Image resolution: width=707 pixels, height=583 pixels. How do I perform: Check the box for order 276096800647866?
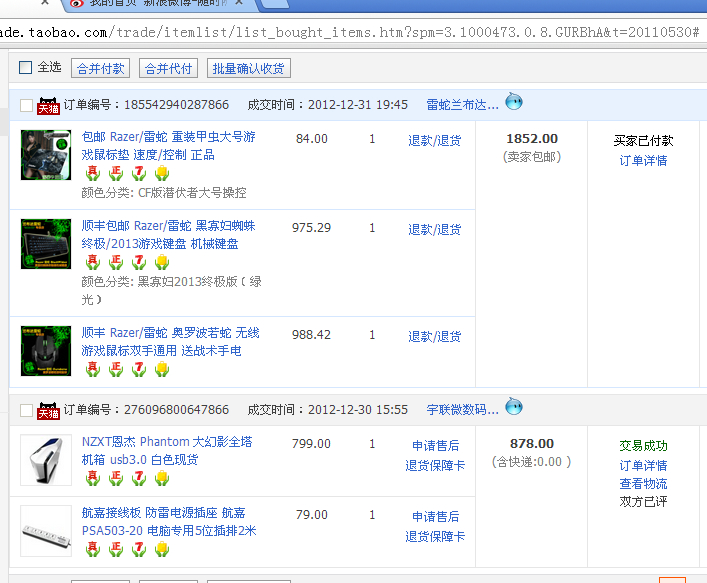pos(27,411)
